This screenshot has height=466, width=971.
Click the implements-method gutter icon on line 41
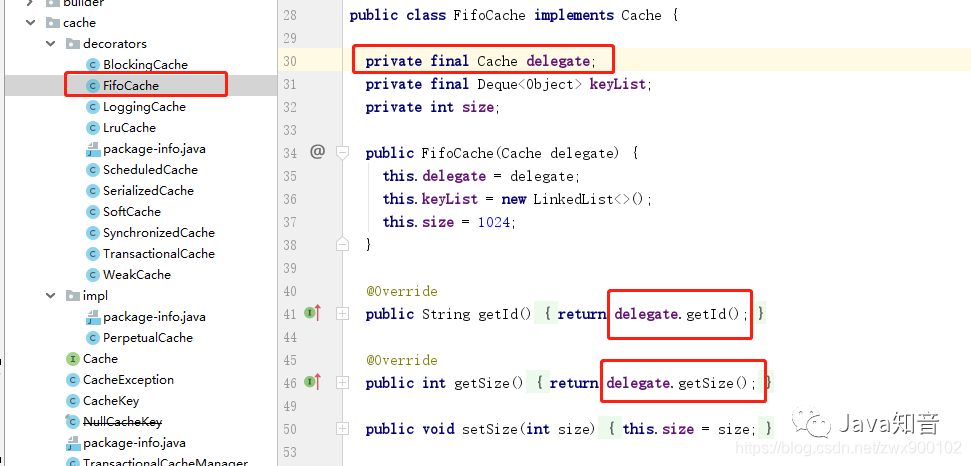coord(312,313)
